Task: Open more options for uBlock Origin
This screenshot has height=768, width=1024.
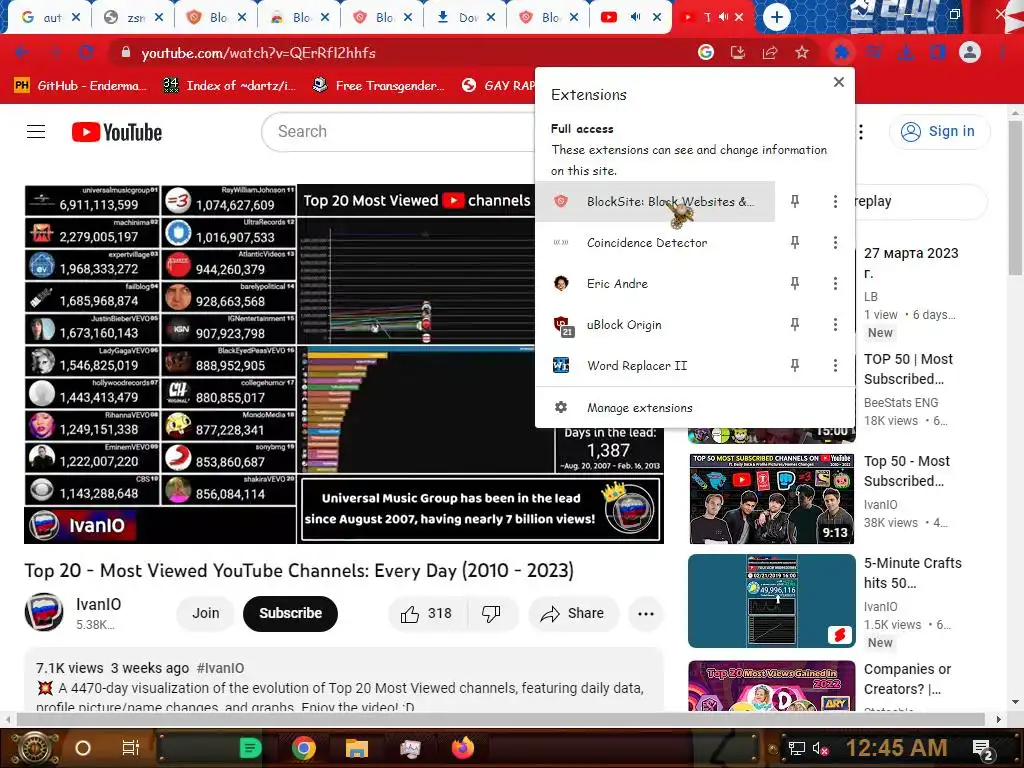Action: click(835, 325)
